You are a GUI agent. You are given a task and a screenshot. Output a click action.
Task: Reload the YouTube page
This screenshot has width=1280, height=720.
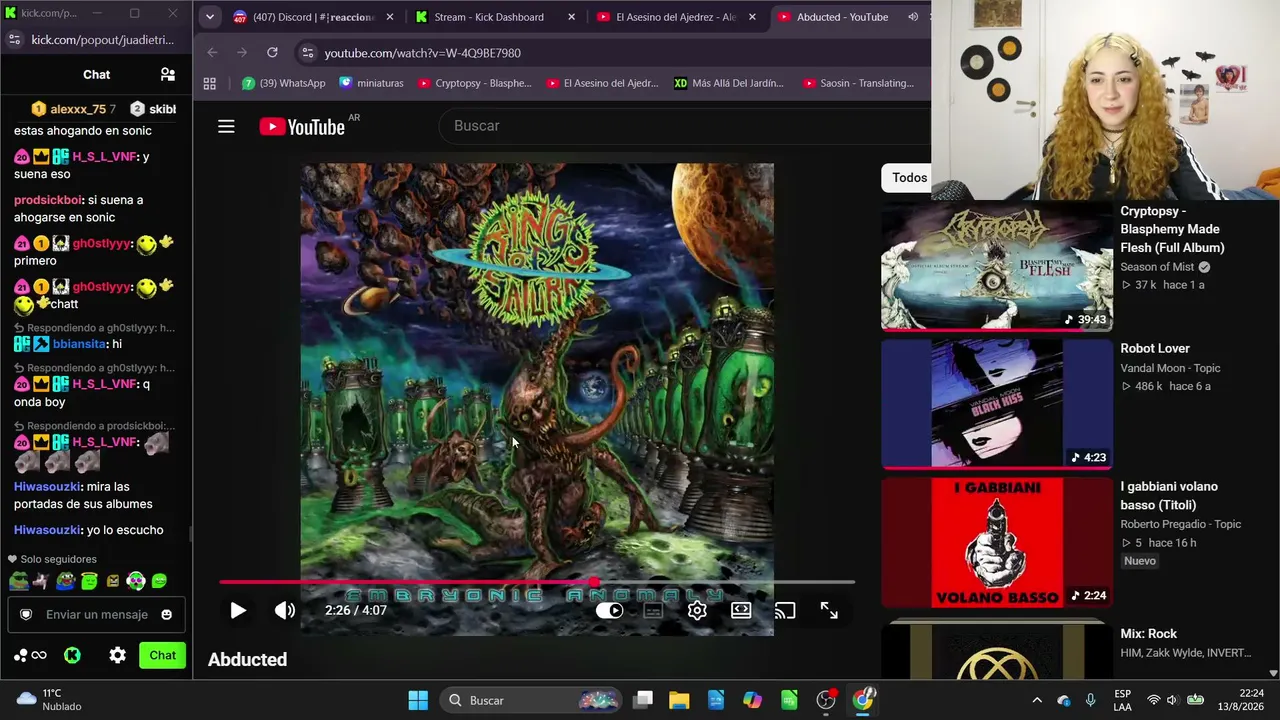pos(272,53)
